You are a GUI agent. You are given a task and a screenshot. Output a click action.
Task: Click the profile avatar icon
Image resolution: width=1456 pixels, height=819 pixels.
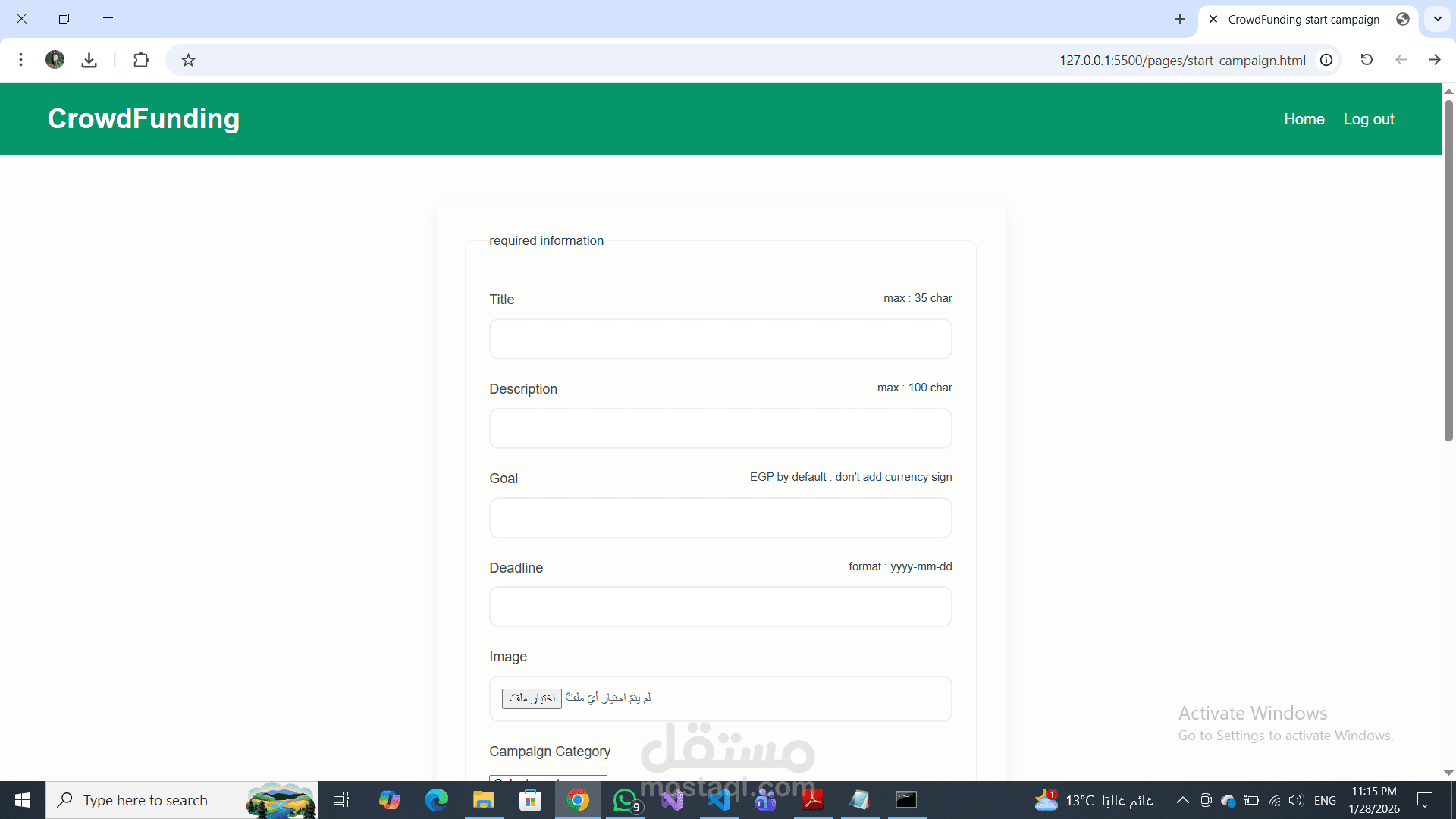pos(55,60)
